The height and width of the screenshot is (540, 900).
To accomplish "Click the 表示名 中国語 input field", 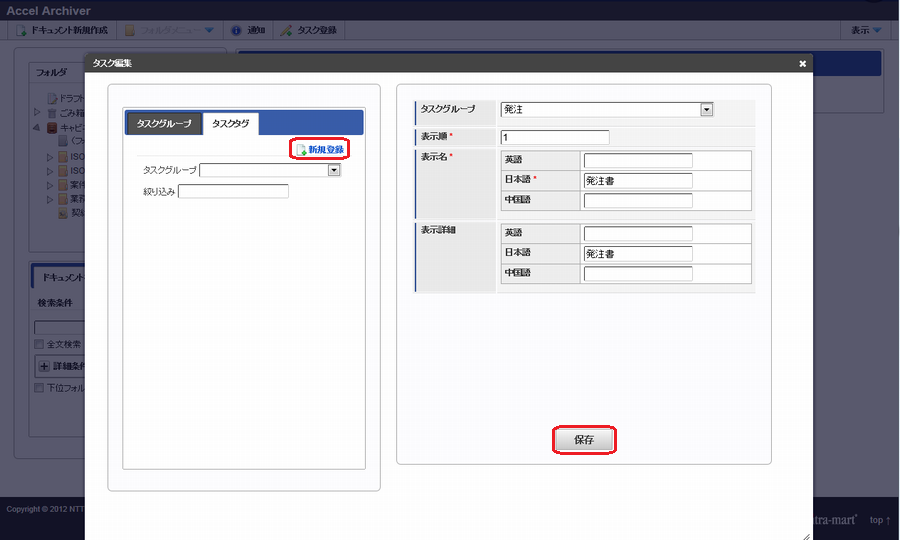I will coord(638,200).
